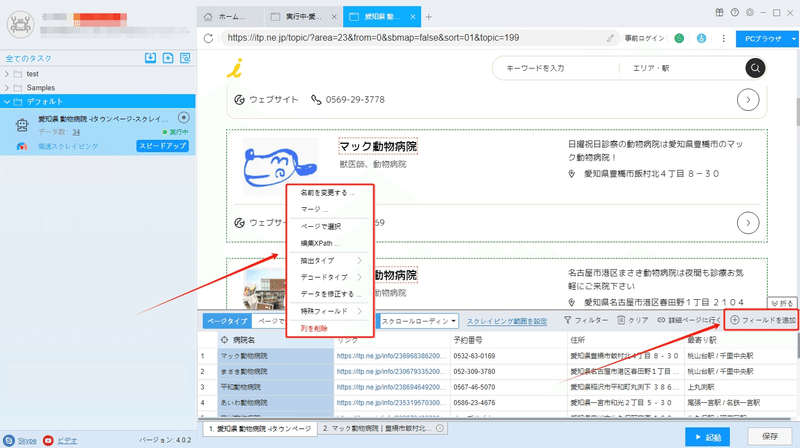
Task: Click into the エリア・駅 field
Action: click(x=681, y=68)
